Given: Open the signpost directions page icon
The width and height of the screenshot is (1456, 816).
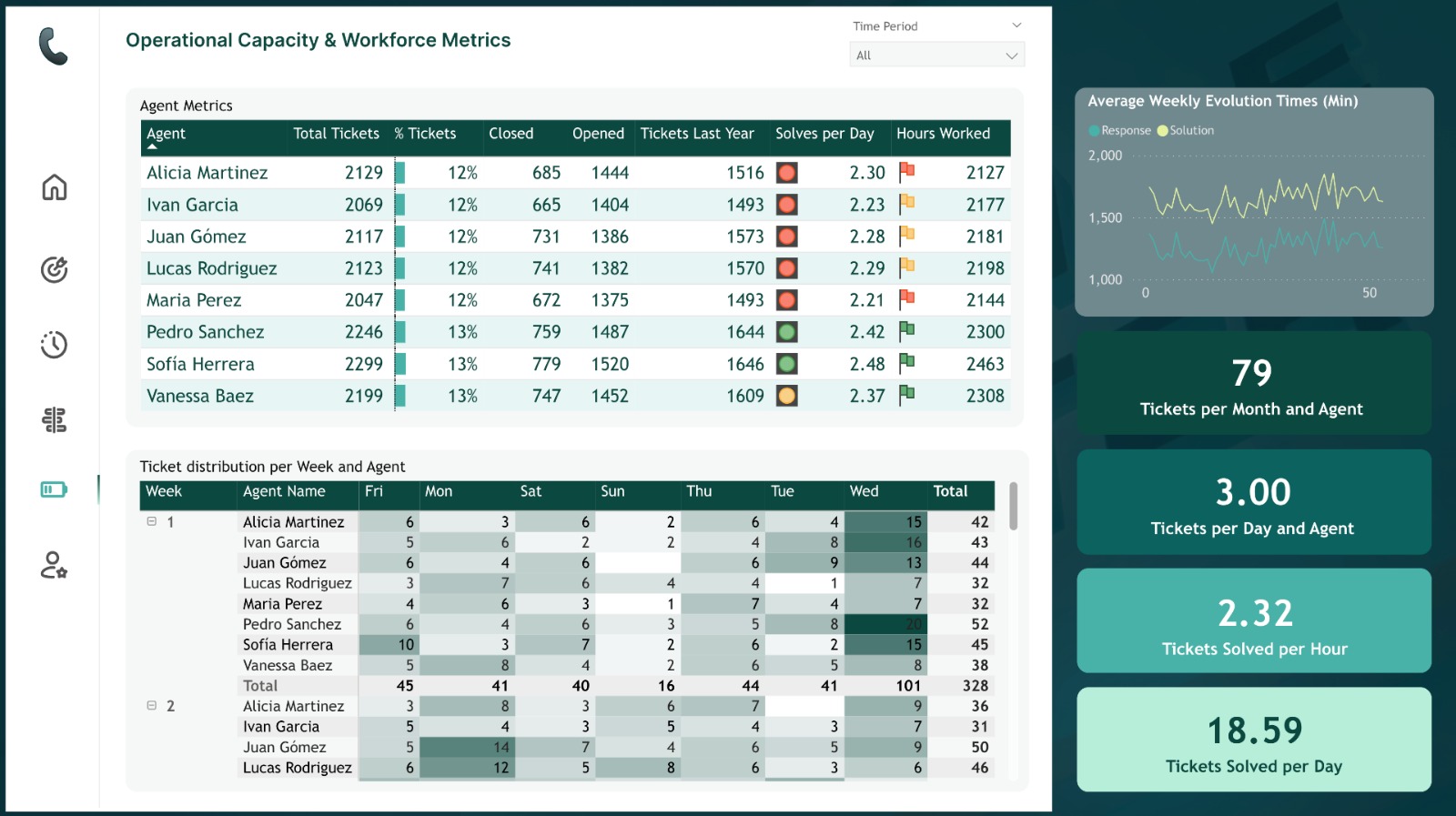Looking at the screenshot, I should 55,419.
